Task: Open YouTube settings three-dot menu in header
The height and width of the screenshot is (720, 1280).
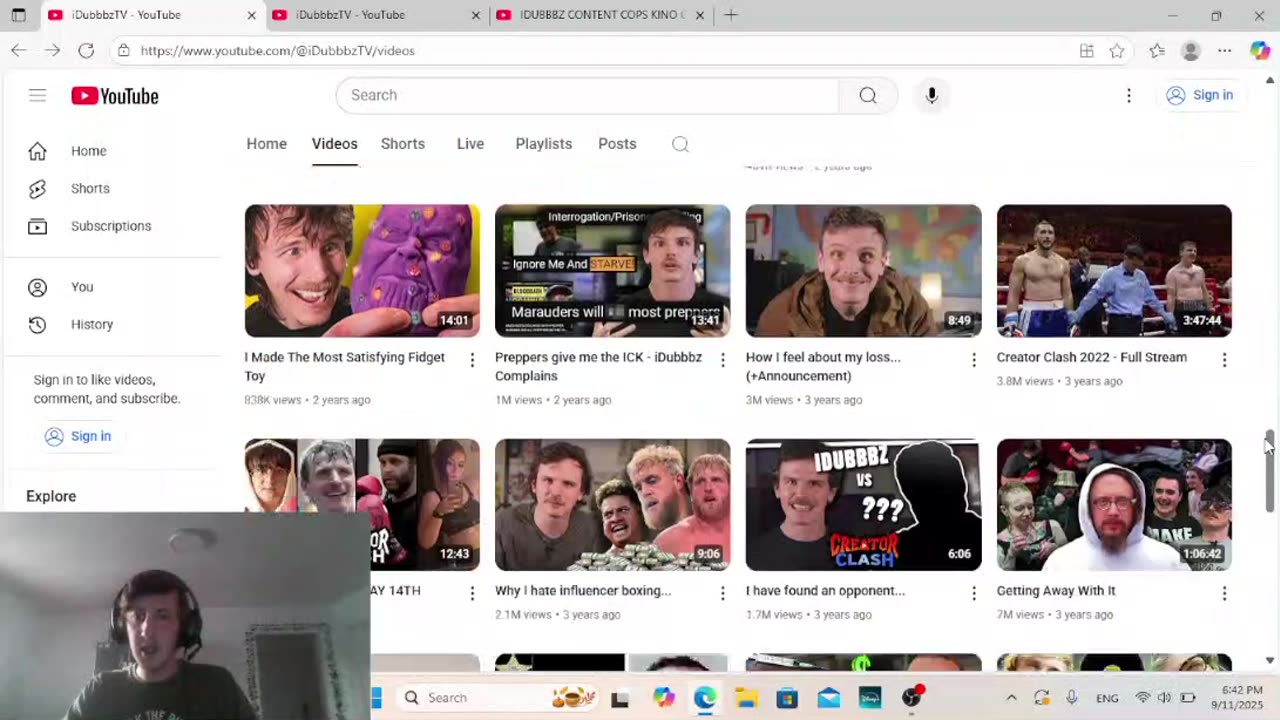Action: (1129, 95)
